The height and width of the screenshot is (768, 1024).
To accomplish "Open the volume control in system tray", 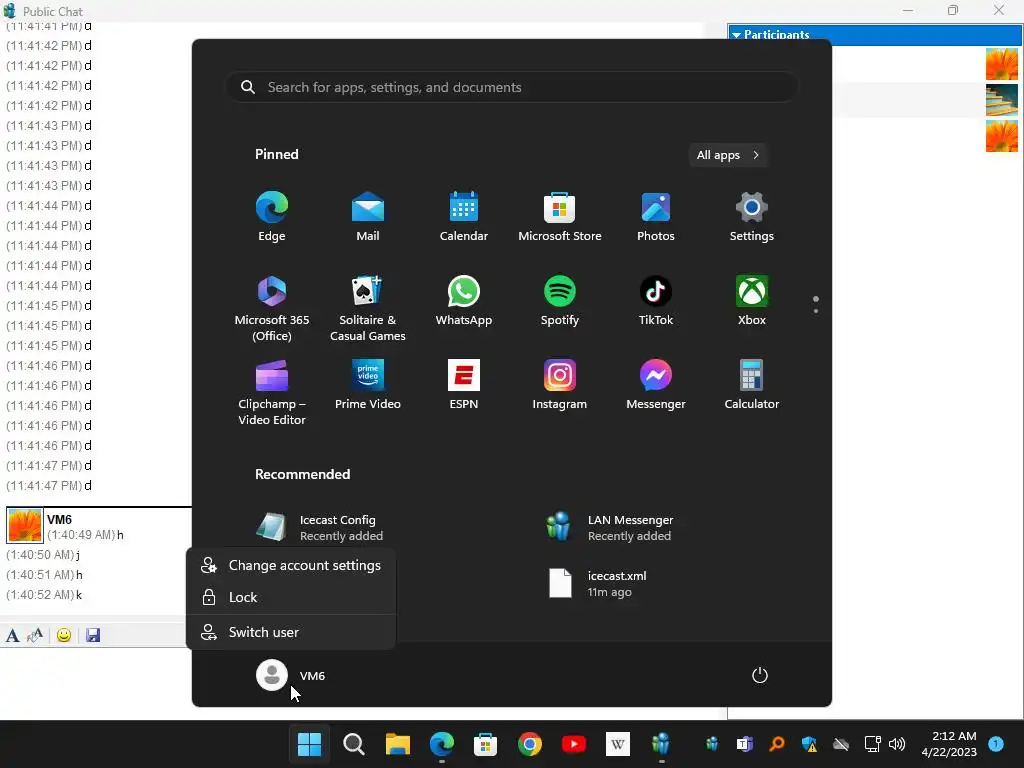I will click(x=897, y=744).
